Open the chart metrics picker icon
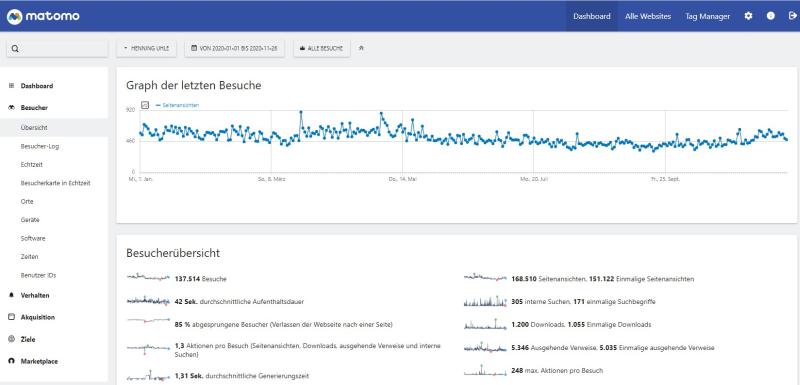Image resolution: width=800 pixels, height=385 pixels. point(145,105)
